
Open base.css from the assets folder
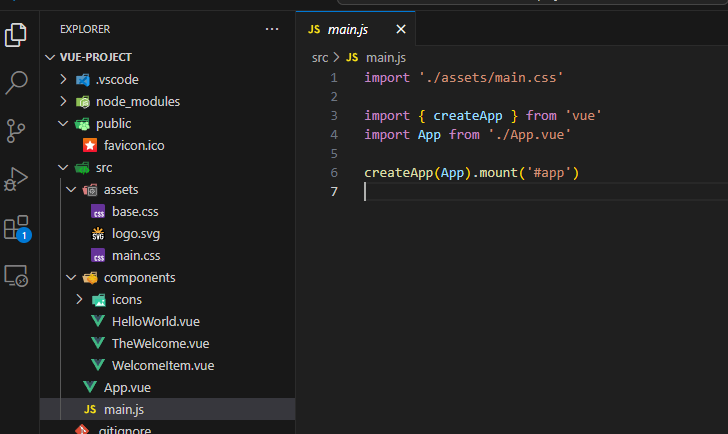coord(135,212)
